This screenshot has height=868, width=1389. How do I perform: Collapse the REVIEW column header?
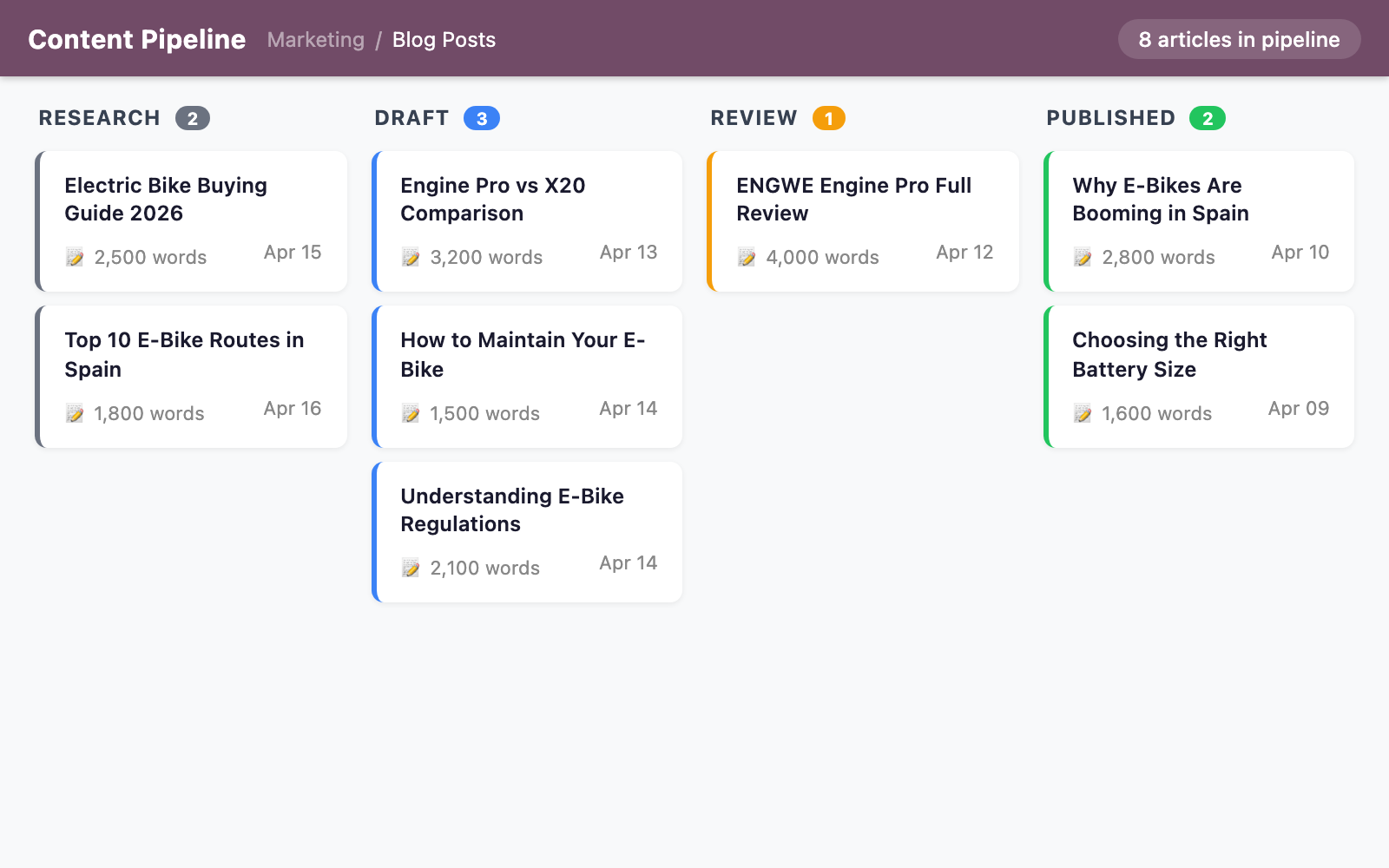point(754,118)
